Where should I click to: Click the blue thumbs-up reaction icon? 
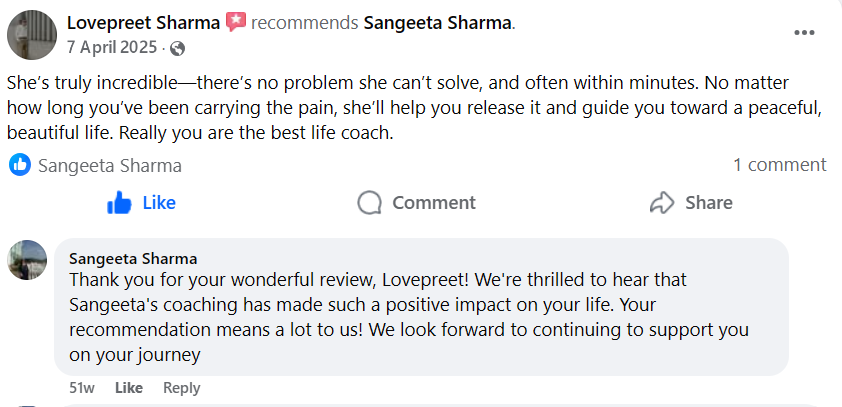20,165
